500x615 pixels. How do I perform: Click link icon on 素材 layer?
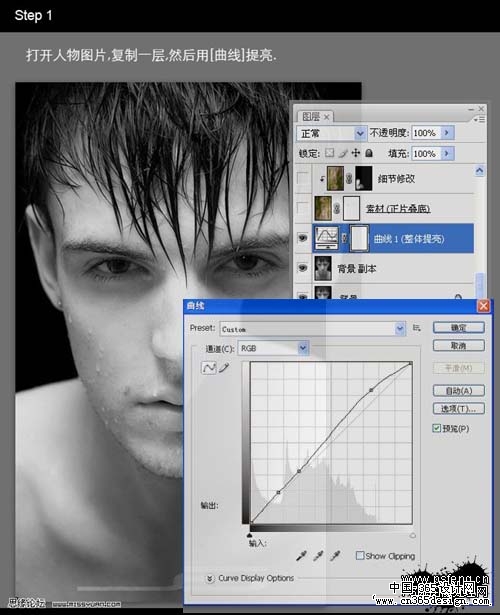(x=337, y=208)
